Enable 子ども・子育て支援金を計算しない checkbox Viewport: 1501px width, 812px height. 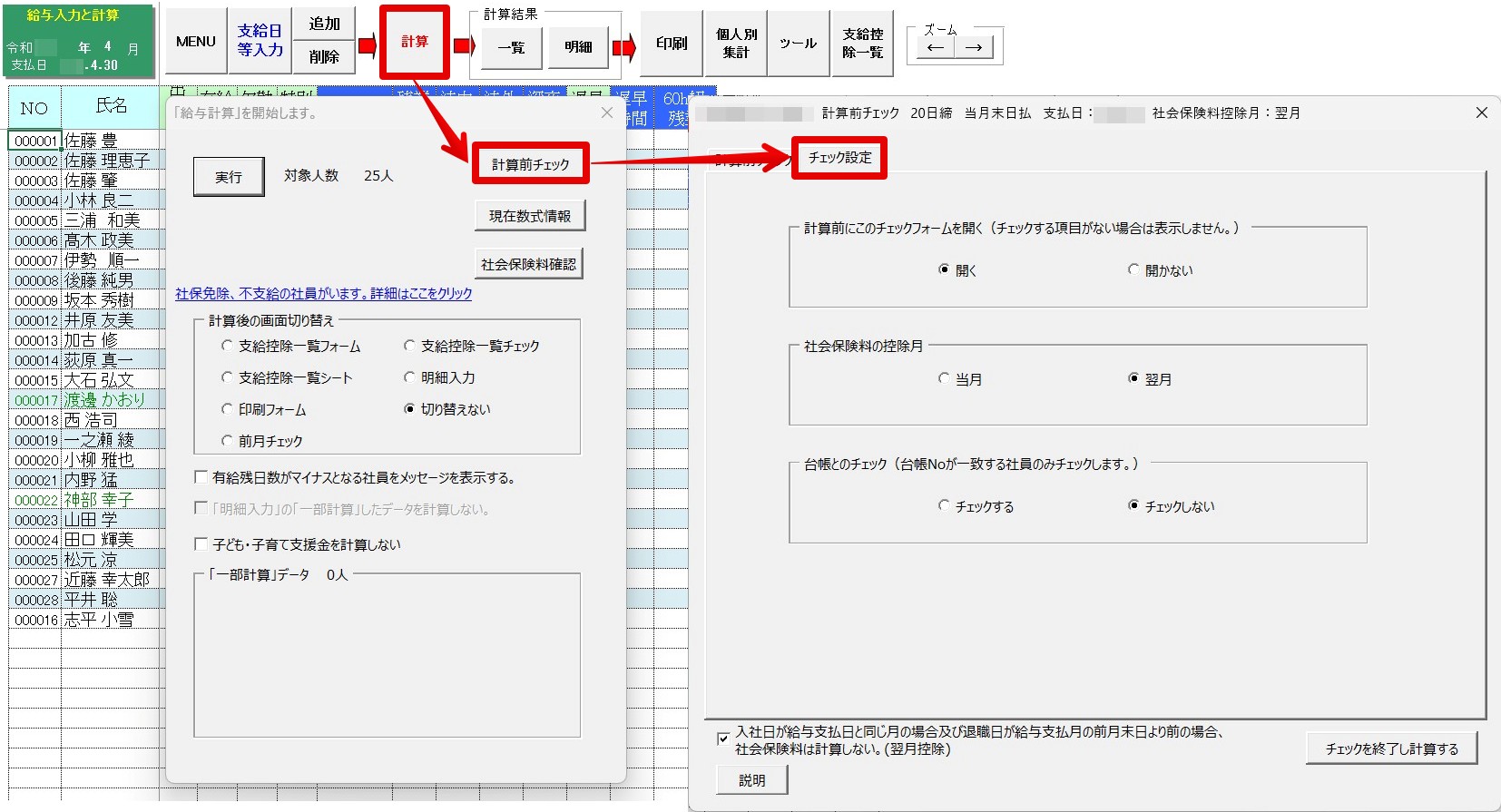pyautogui.click(x=201, y=544)
